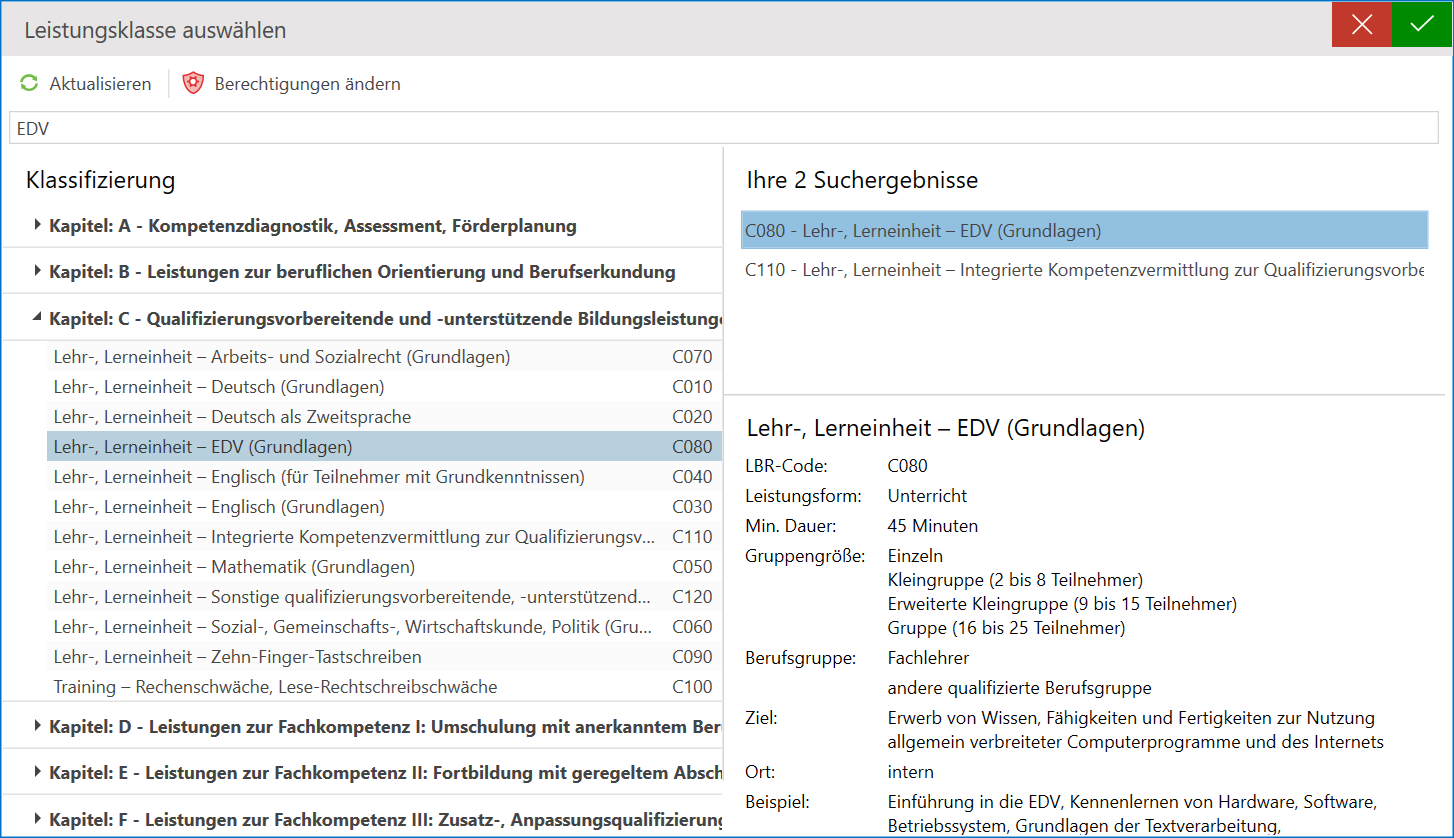This screenshot has height=838, width=1454.
Task: Click code C120 in the tree
Action: tap(692, 597)
